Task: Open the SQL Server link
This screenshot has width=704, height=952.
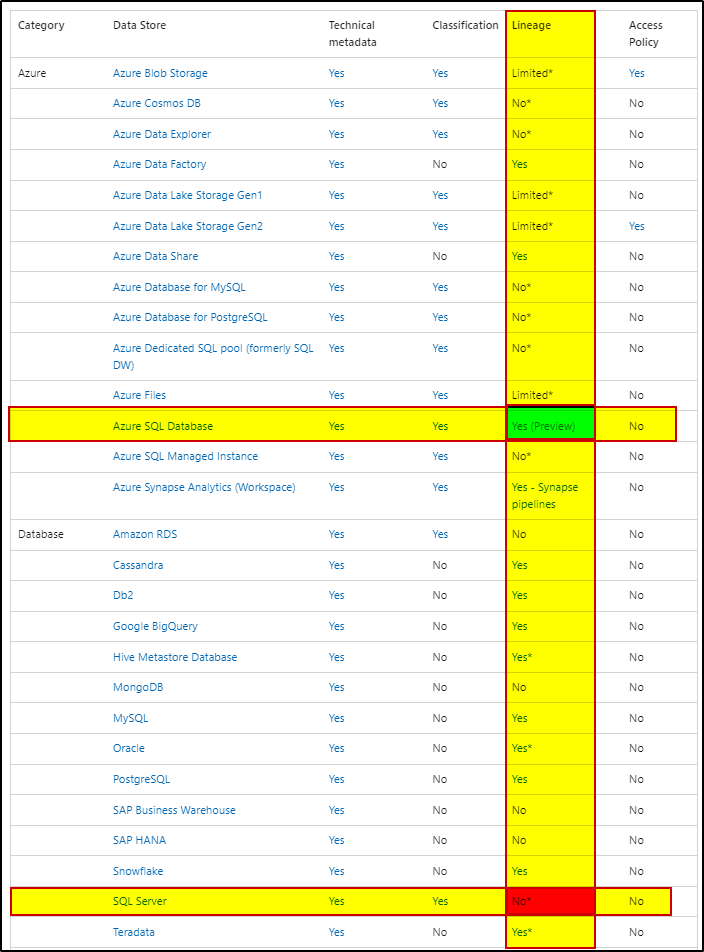Action: click(x=140, y=902)
